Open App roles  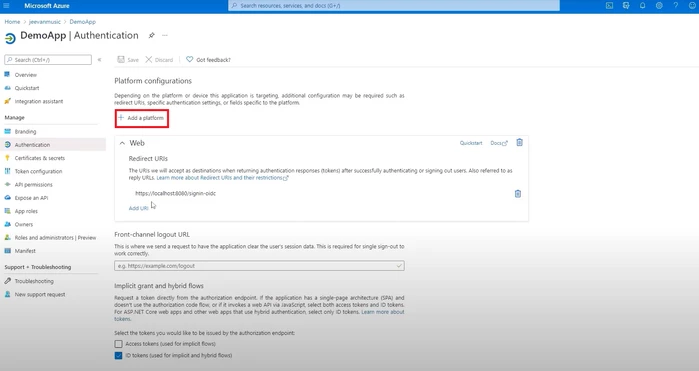click(26, 211)
